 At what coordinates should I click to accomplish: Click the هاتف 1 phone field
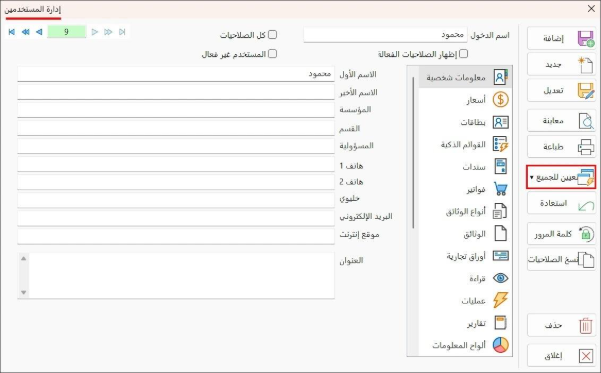pyautogui.click(x=176, y=164)
